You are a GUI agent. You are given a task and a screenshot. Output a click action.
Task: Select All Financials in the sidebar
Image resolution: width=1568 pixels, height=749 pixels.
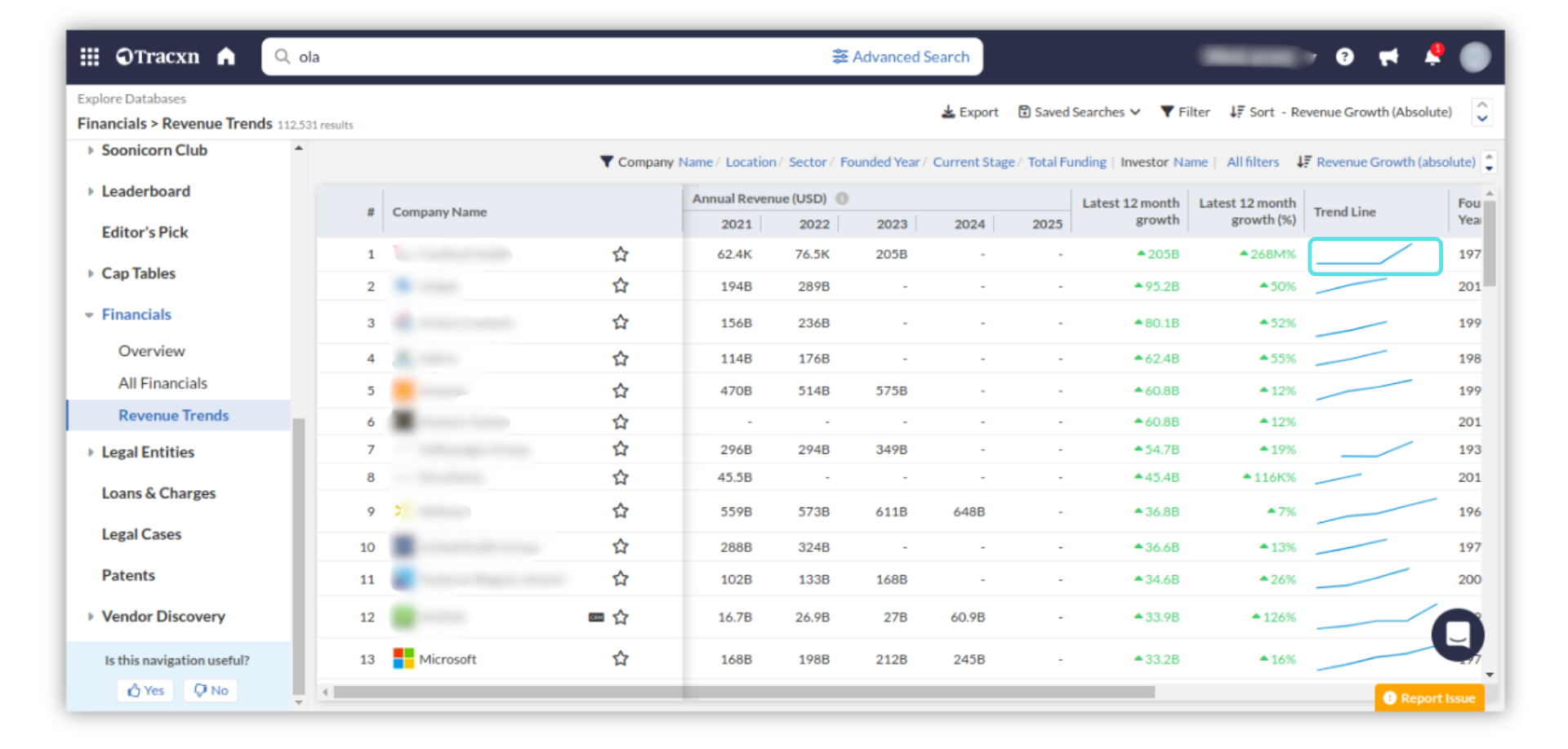pyautogui.click(x=163, y=383)
